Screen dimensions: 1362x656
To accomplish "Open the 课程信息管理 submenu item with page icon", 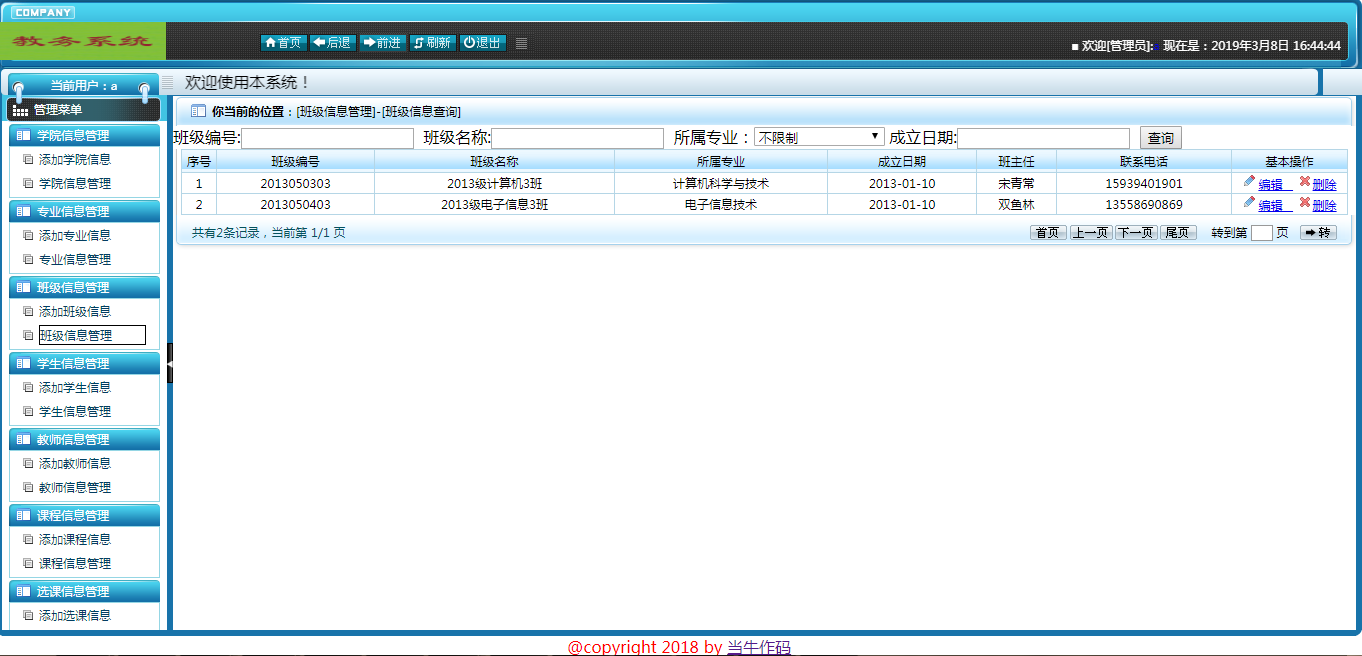I will click(75, 563).
